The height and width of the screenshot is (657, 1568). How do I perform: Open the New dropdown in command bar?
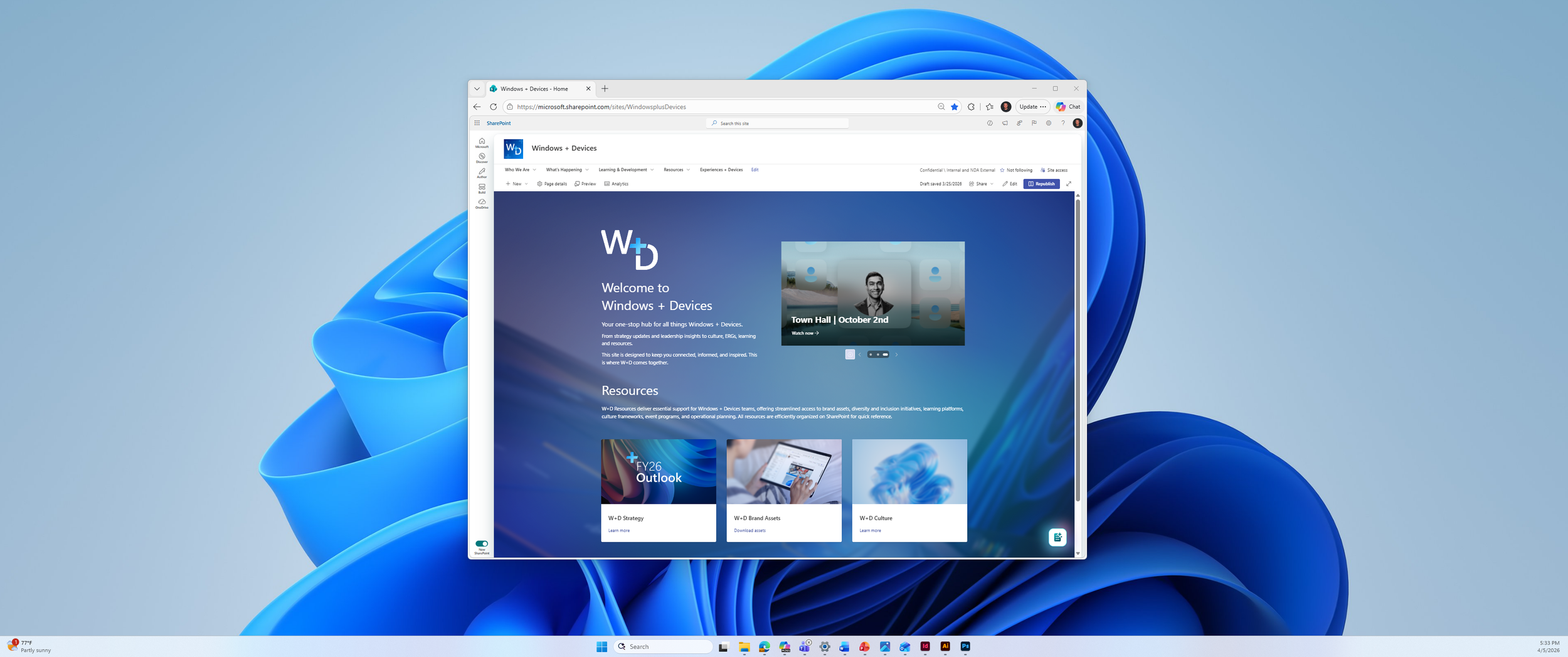click(517, 184)
